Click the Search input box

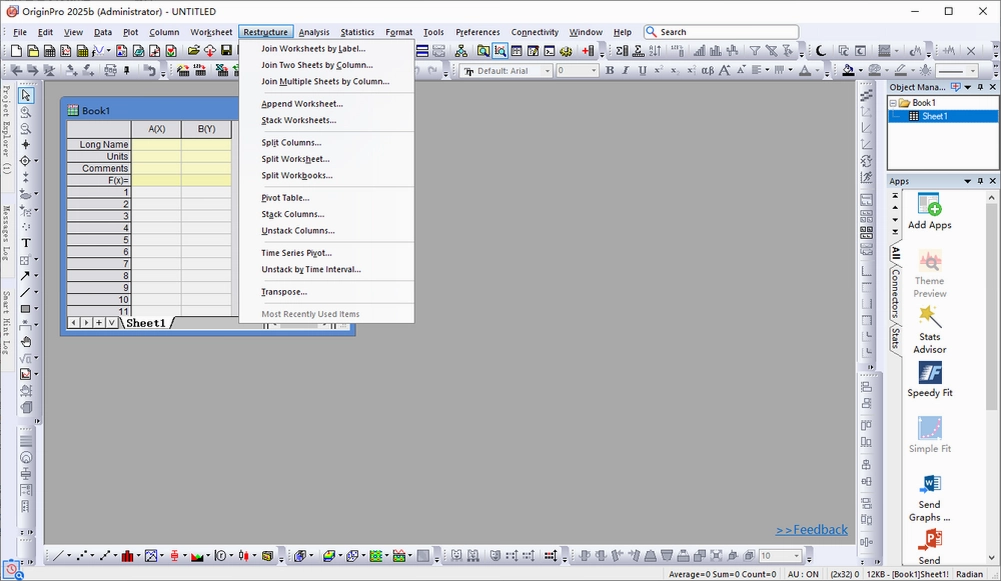pos(721,32)
